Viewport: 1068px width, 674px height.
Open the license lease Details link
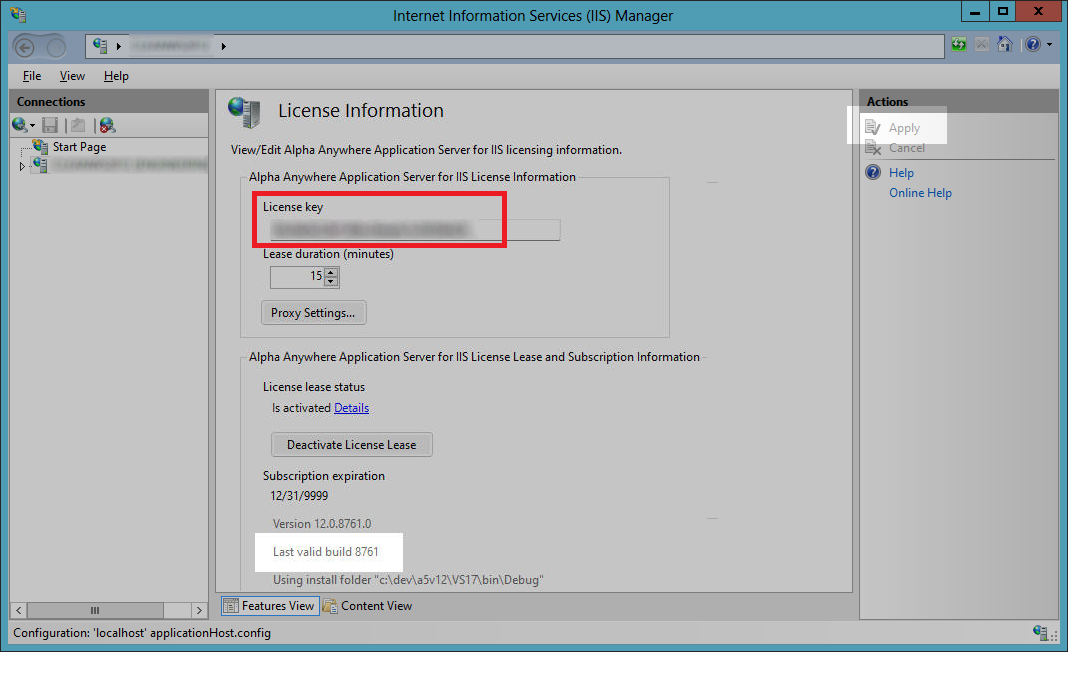(351, 408)
